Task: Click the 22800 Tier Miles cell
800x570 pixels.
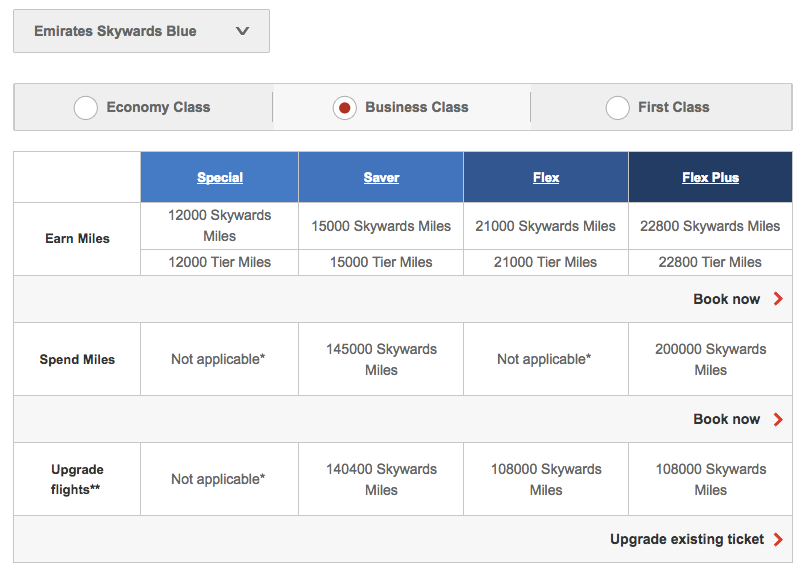Action: [x=710, y=262]
